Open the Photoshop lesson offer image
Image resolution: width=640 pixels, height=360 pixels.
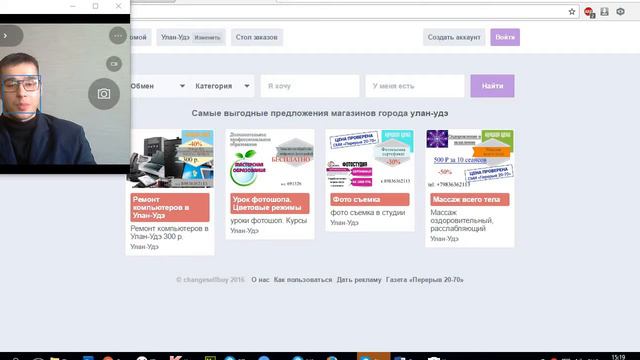pos(270,159)
